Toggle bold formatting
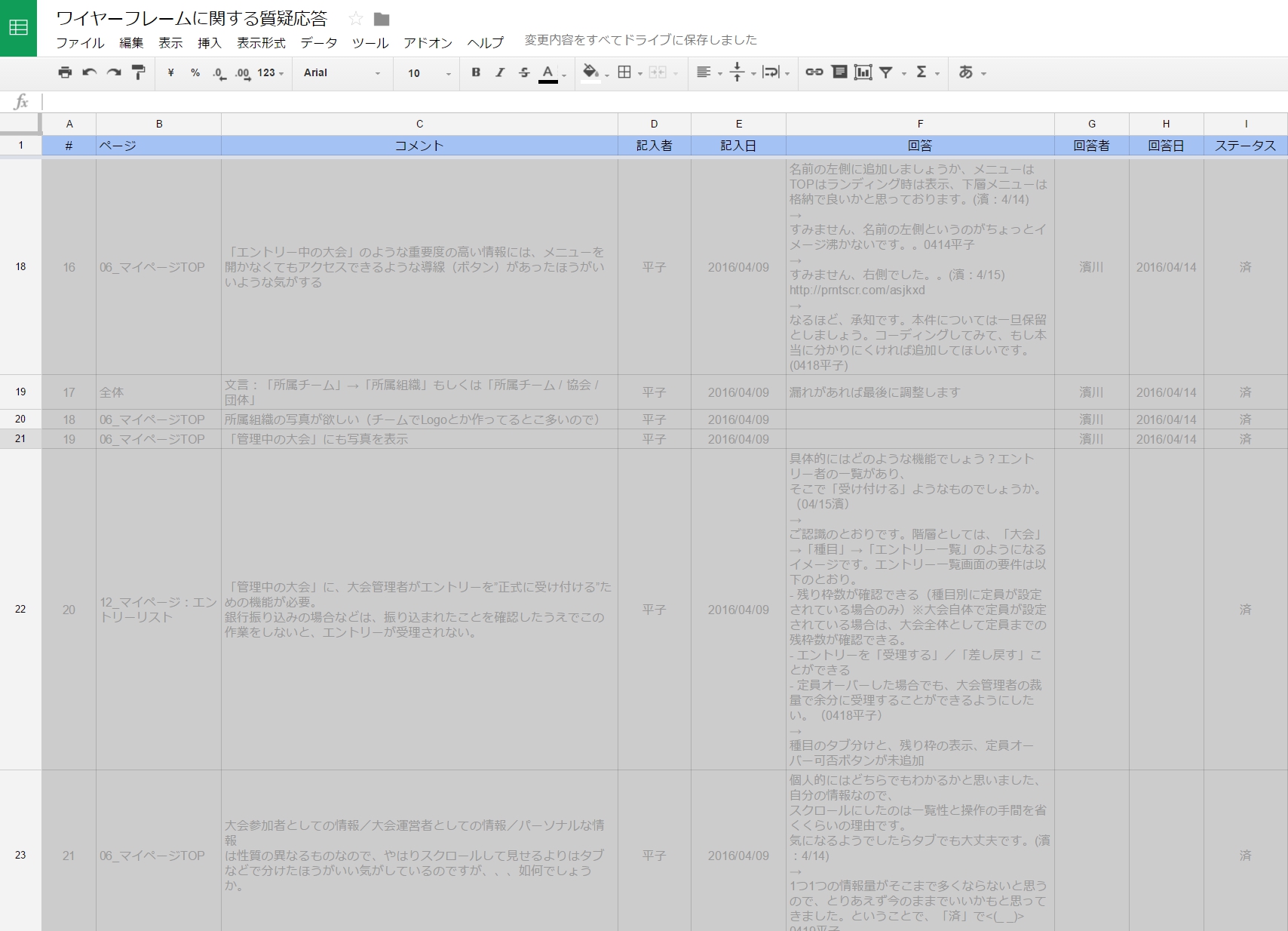Screen dimensions: 1288x931 [x=476, y=72]
